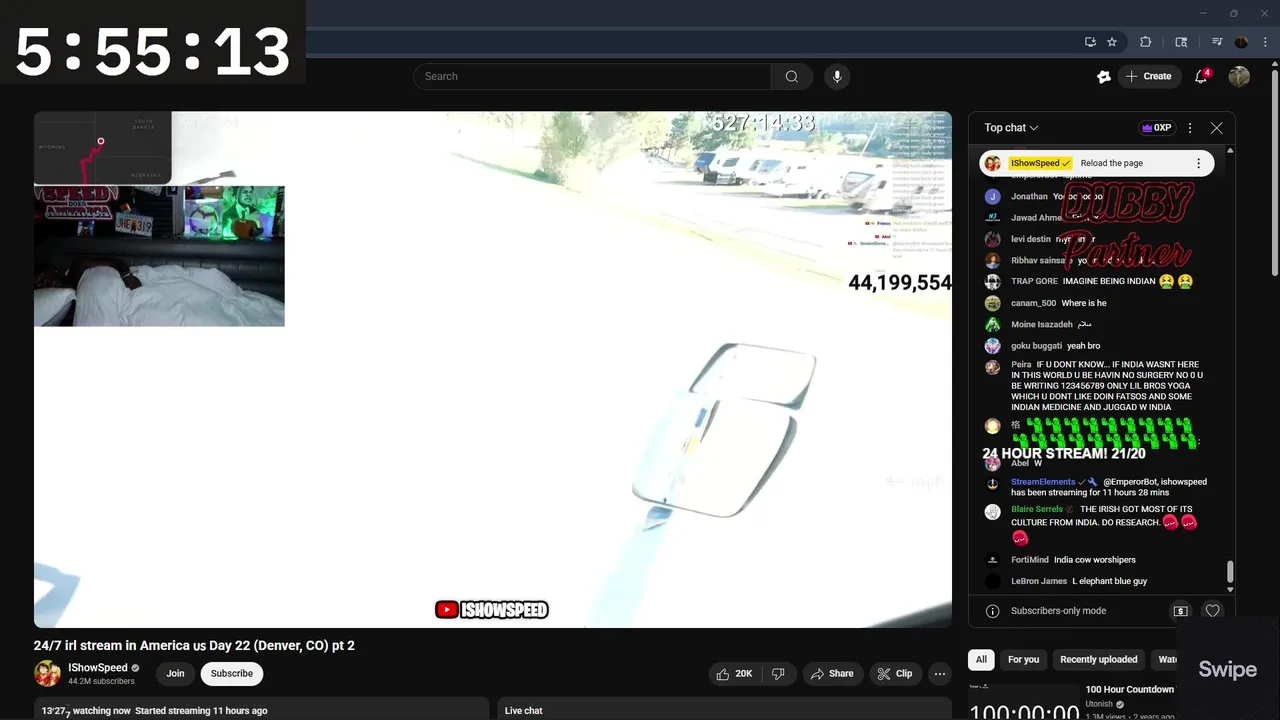Click the Clip button
The image size is (1280, 720).
tap(895, 674)
